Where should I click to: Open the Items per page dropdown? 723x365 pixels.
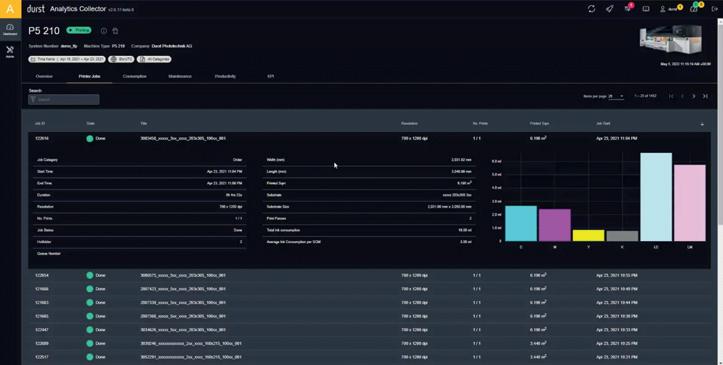616,96
